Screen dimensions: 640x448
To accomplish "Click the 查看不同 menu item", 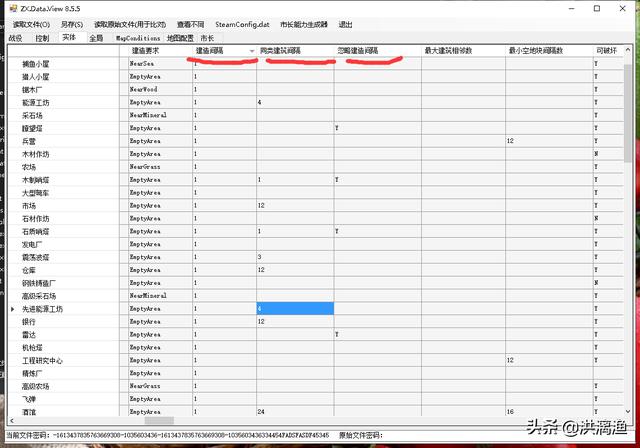I will [193, 24].
